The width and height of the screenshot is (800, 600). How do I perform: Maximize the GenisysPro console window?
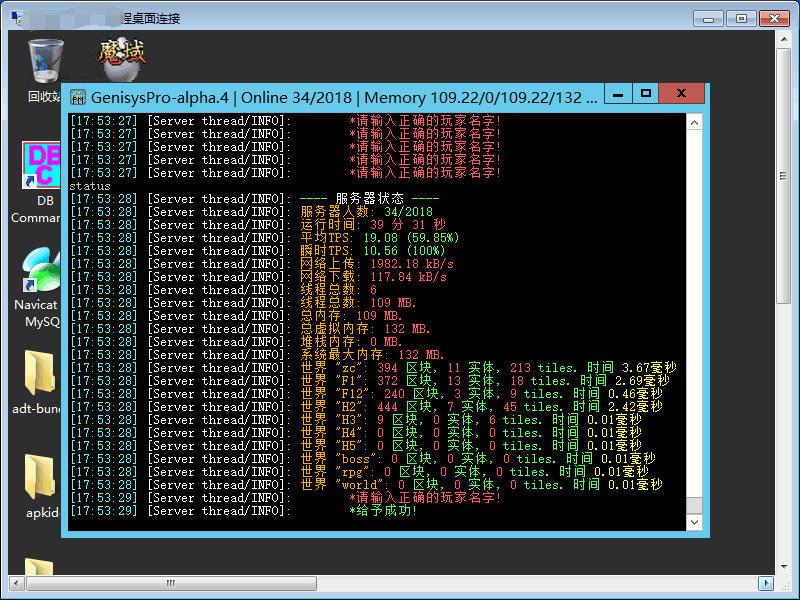coord(646,94)
